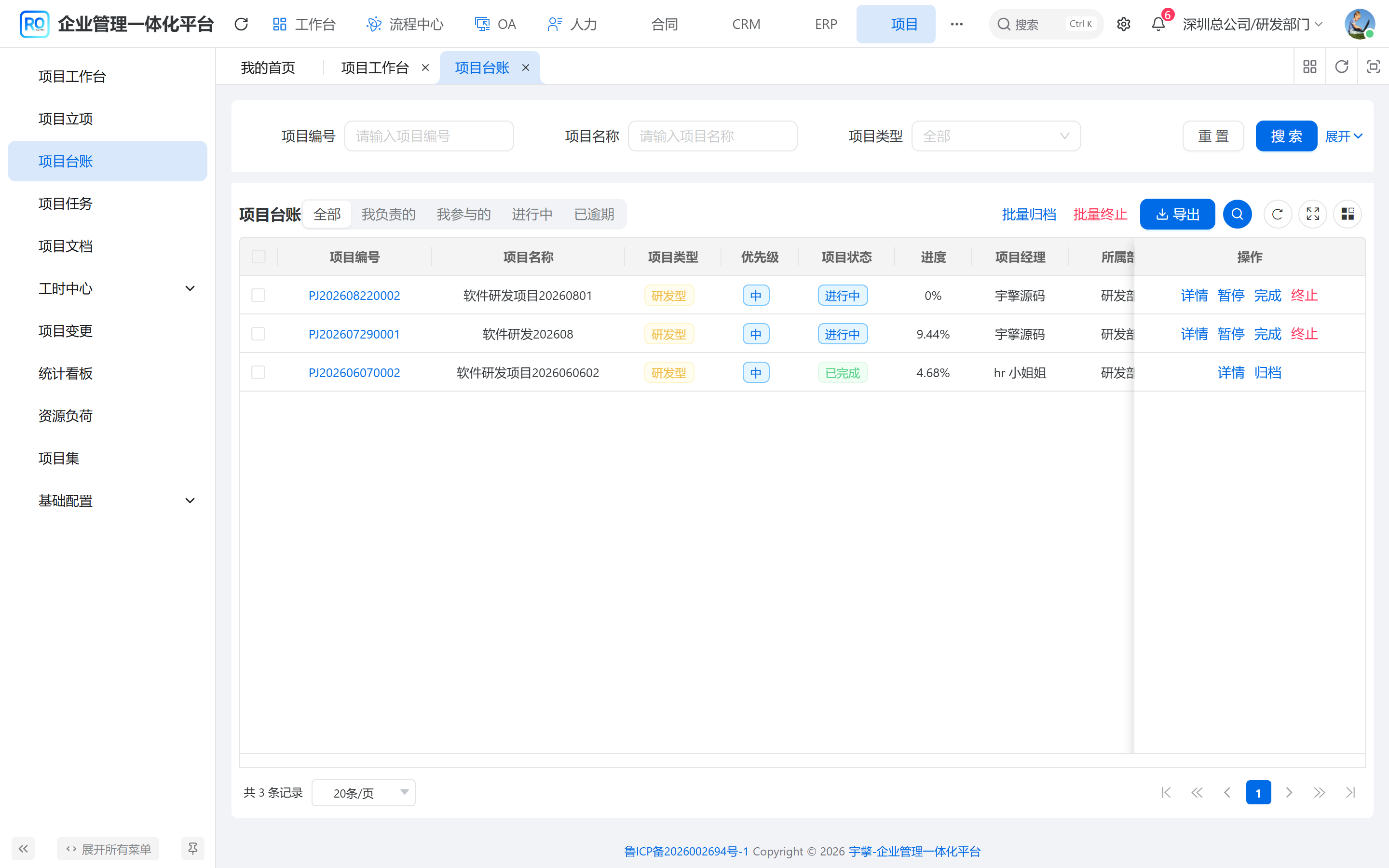
Task: Expand the 工时中心 sidebar menu
Action: click(108, 289)
